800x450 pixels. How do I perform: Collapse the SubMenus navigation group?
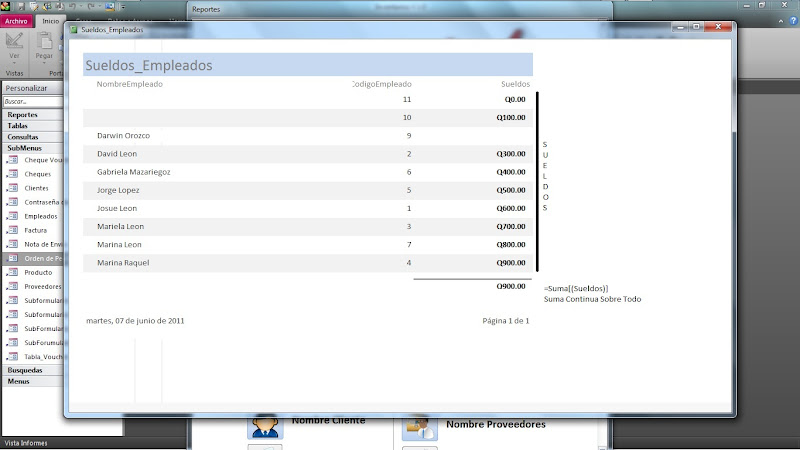click(30, 147)
